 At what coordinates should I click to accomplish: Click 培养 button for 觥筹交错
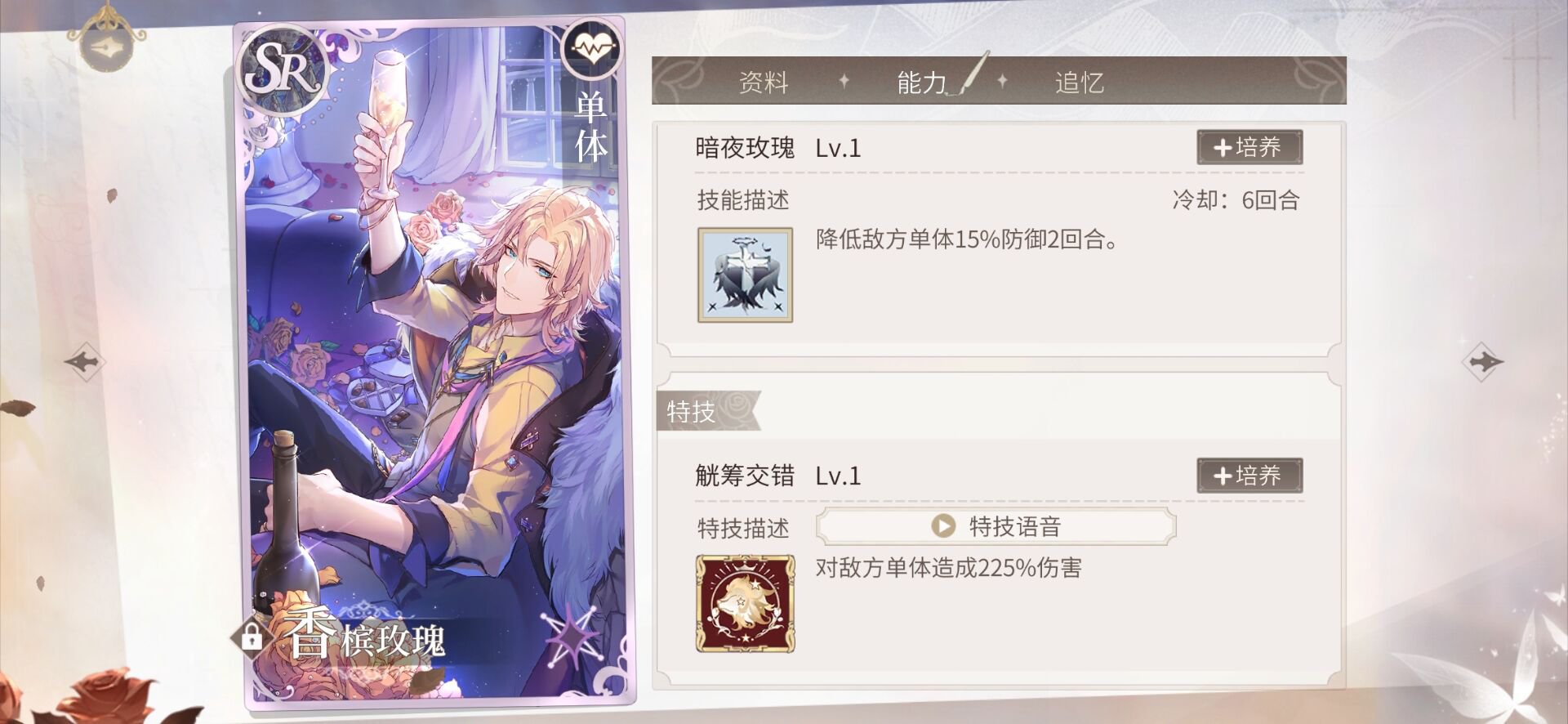pyautogui.click(x=1249, y=476)
